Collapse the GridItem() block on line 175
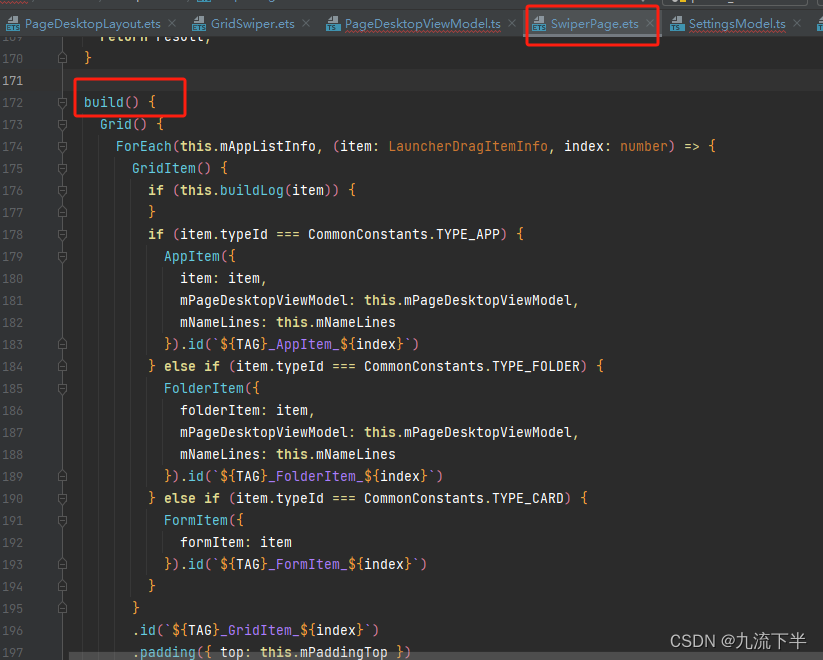 tap(62, 169)
